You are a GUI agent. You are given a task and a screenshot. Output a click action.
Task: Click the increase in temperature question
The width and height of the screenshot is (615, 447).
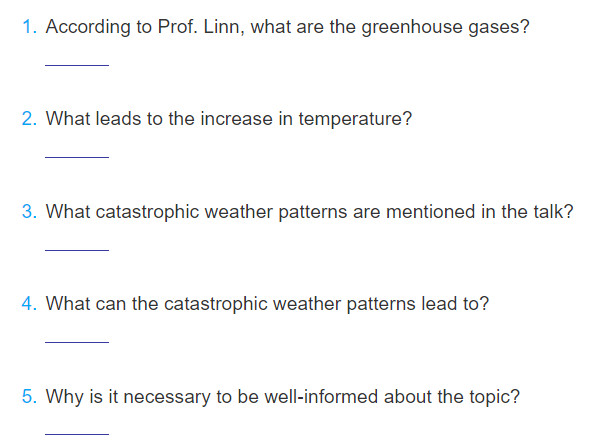point(229,119)
